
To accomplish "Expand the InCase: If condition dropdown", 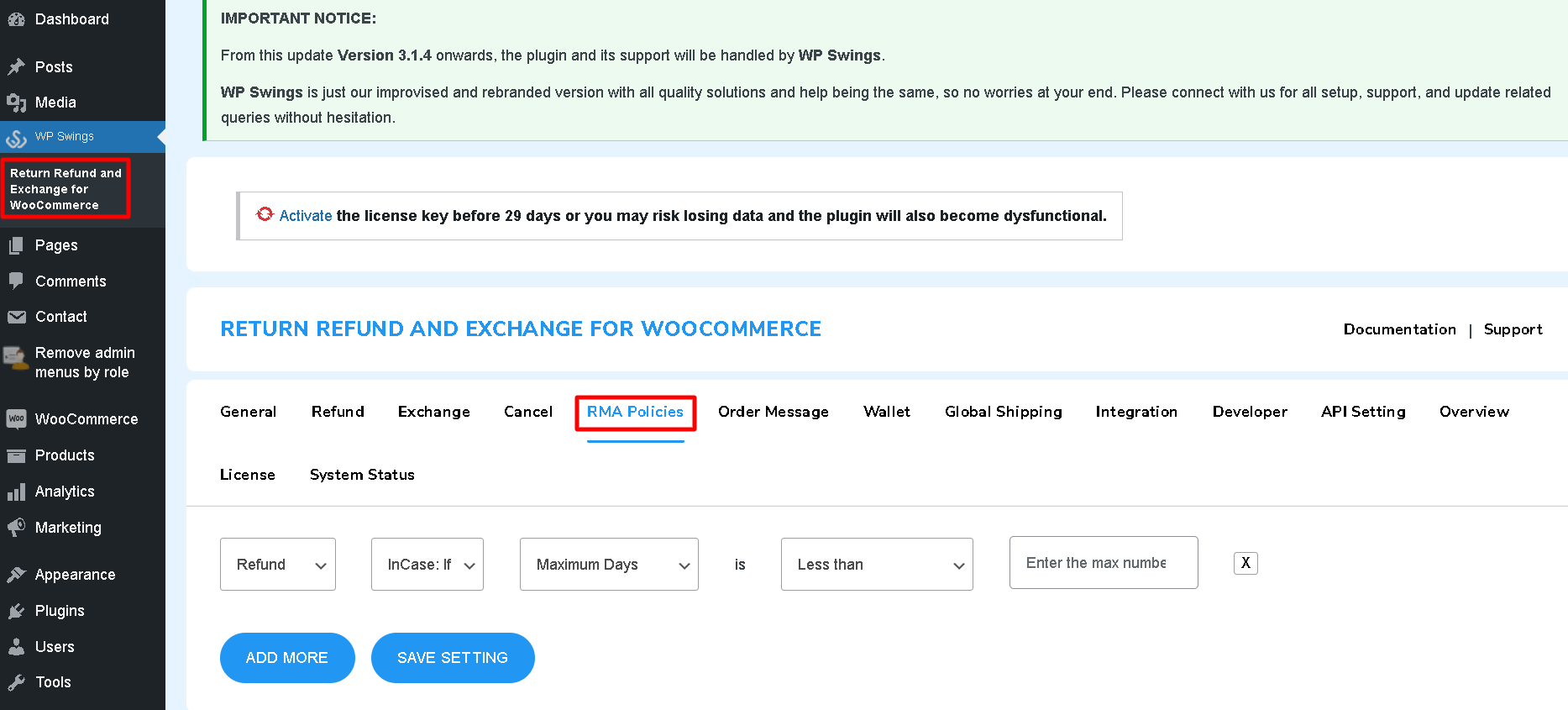I will 427,565.
